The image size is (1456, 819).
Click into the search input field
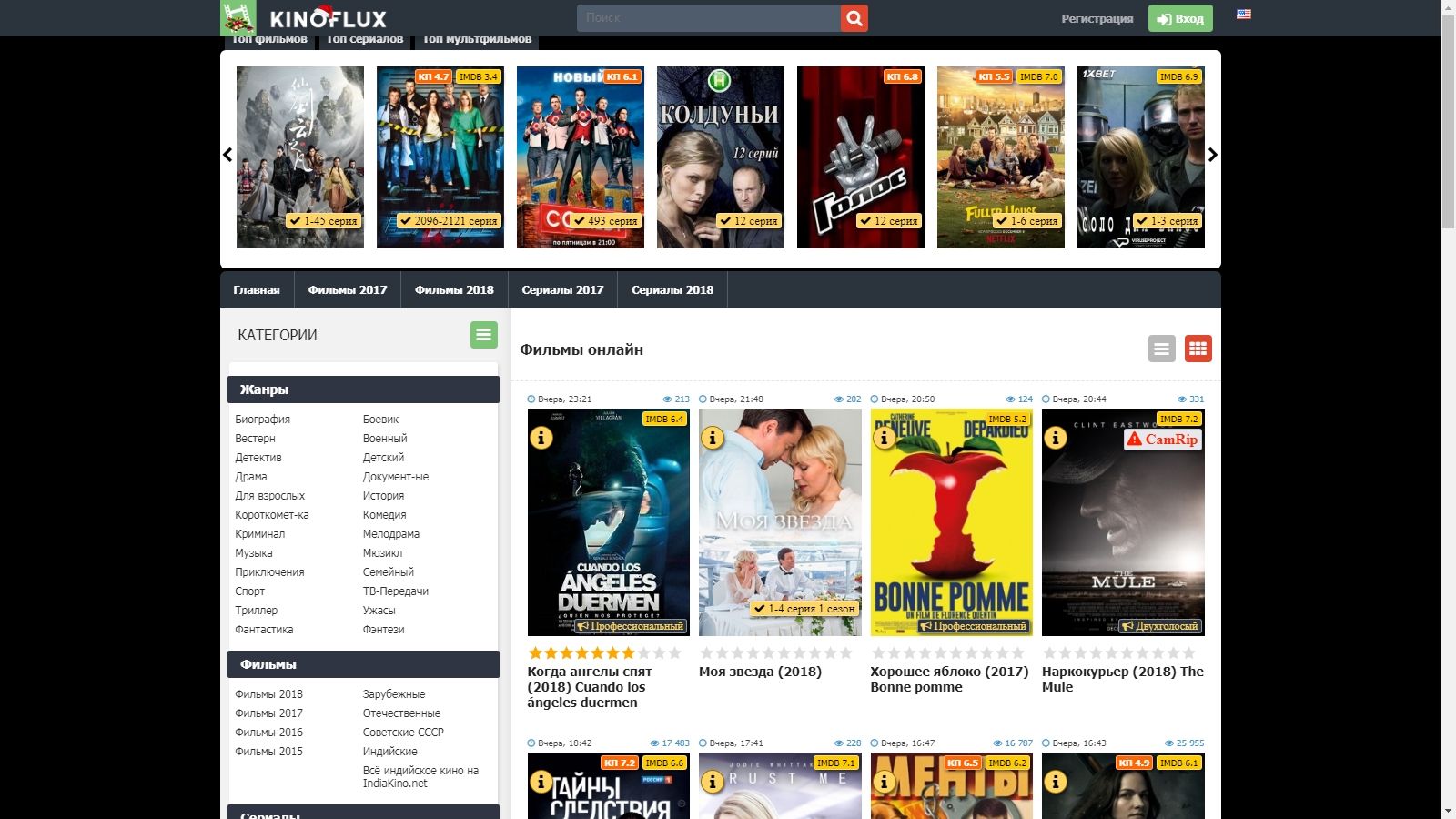pos(708,18)
